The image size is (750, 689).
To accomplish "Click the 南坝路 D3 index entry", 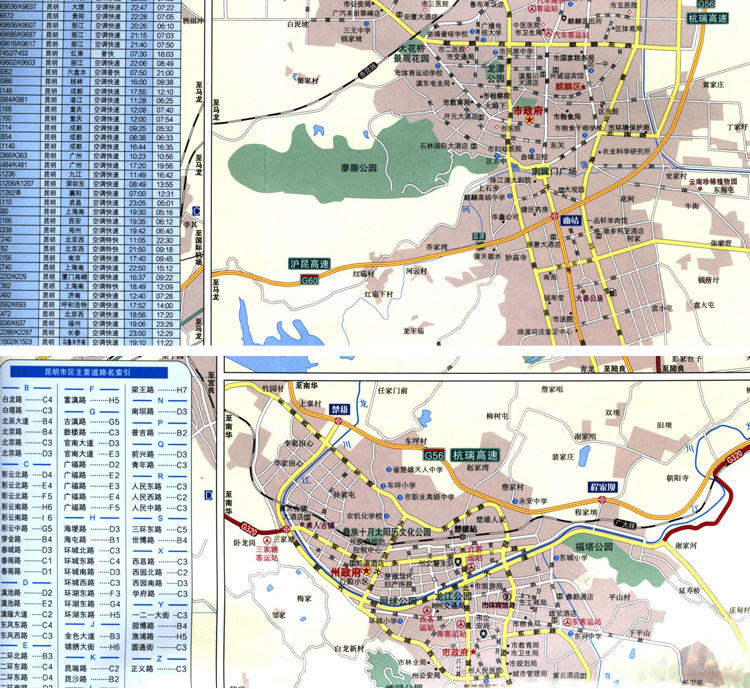I will coord(159,411).
